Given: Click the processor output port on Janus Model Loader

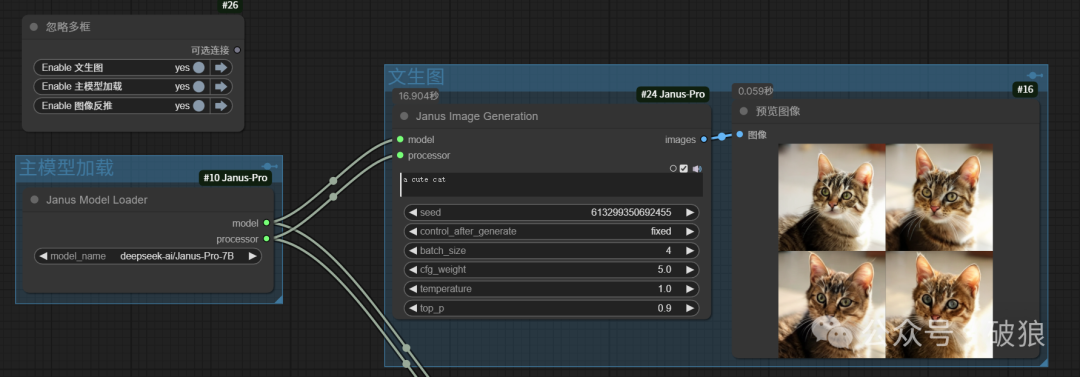Looking at the screenshot, I should (267, 238).
